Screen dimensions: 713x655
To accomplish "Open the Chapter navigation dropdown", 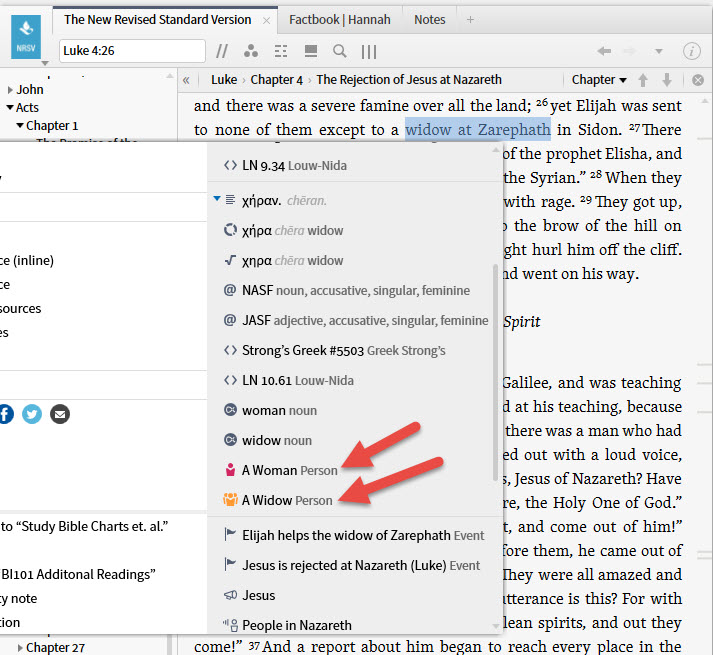I will coord(599,80).
